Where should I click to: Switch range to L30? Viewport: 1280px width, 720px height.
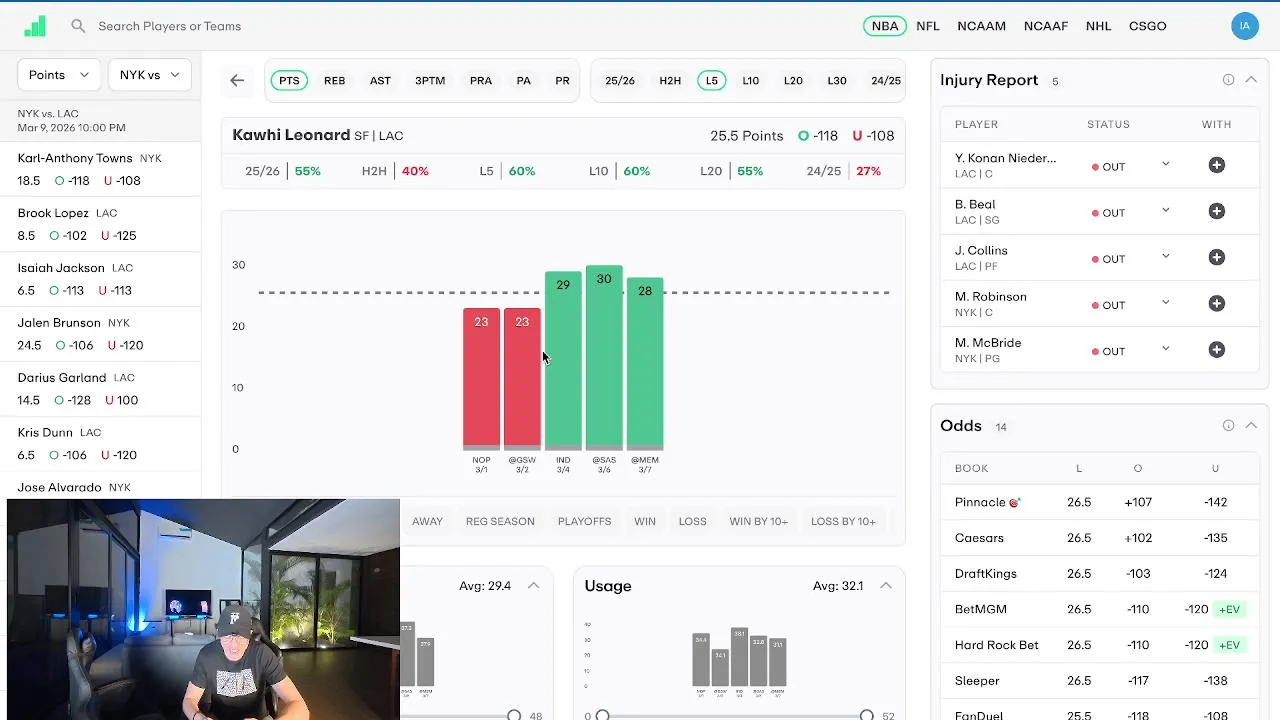[837, 81]
